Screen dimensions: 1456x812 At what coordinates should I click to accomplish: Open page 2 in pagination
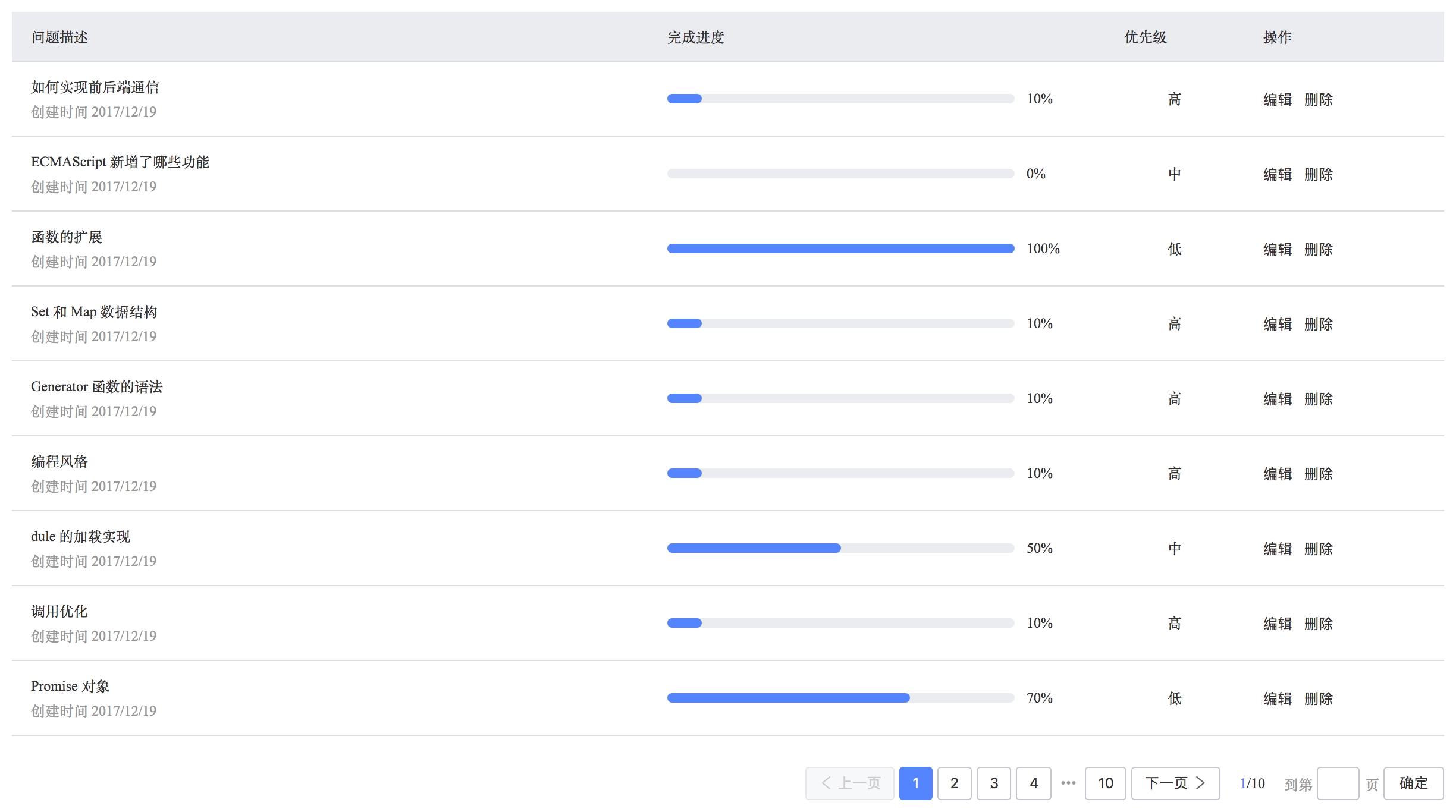coord(954,783)
